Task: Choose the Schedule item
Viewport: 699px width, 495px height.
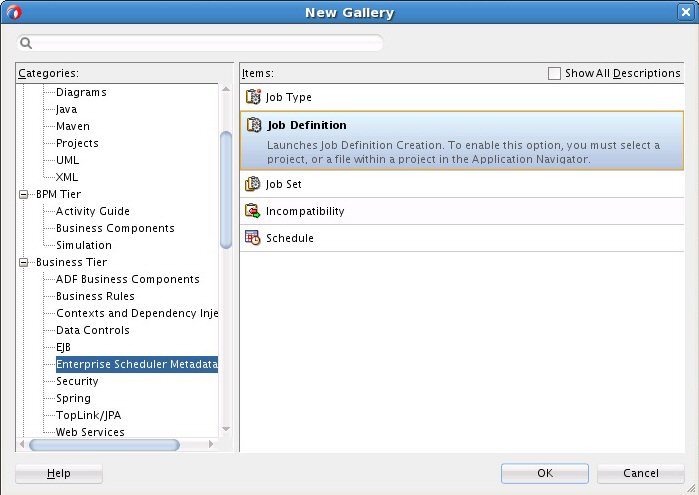Action: point(462,238)
